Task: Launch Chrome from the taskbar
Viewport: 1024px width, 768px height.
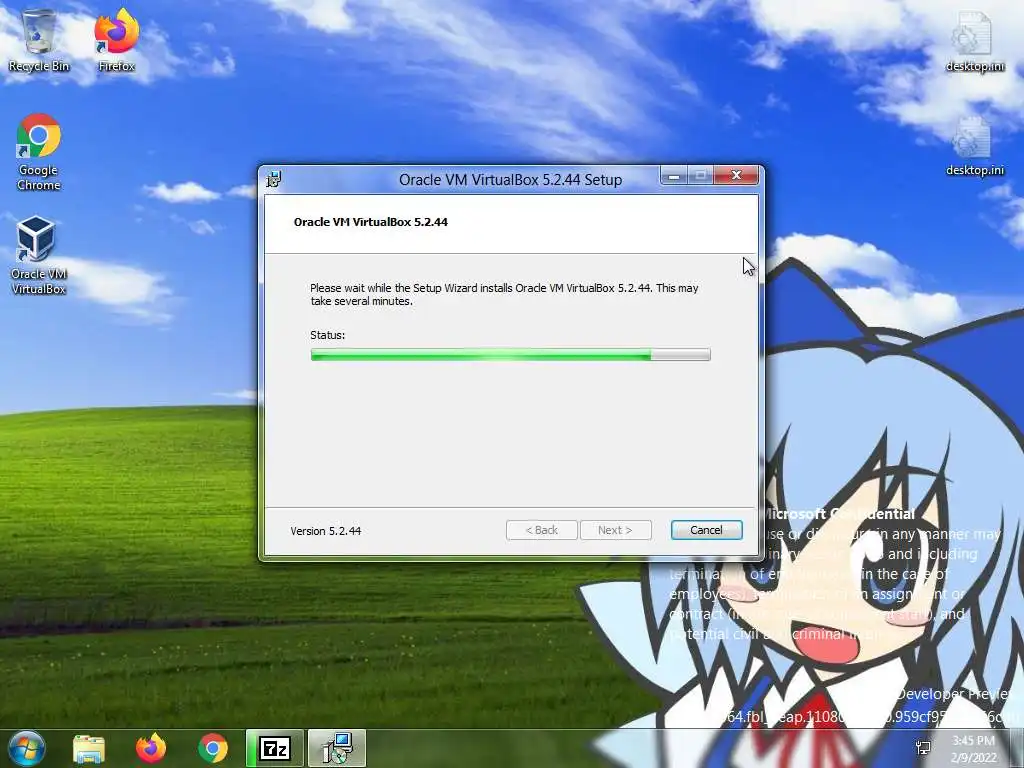Action: [213, 748]
